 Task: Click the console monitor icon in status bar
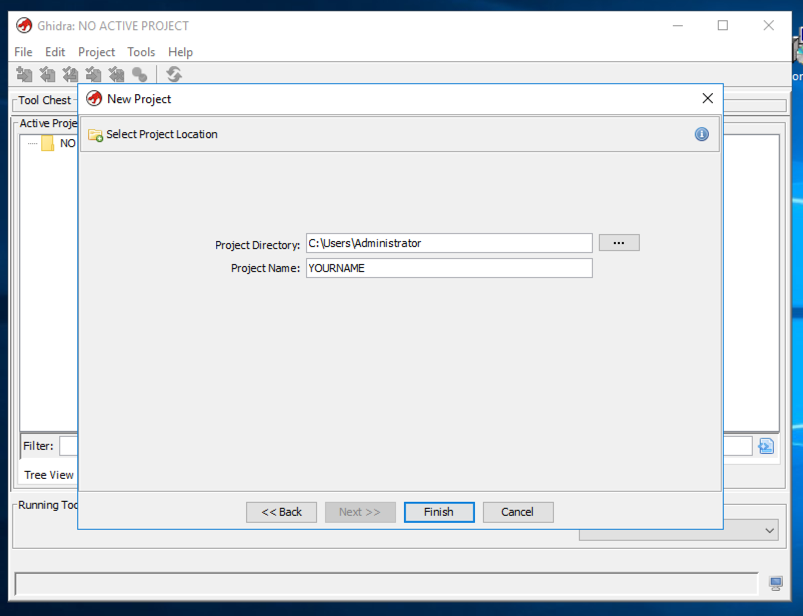coord(776,583)
